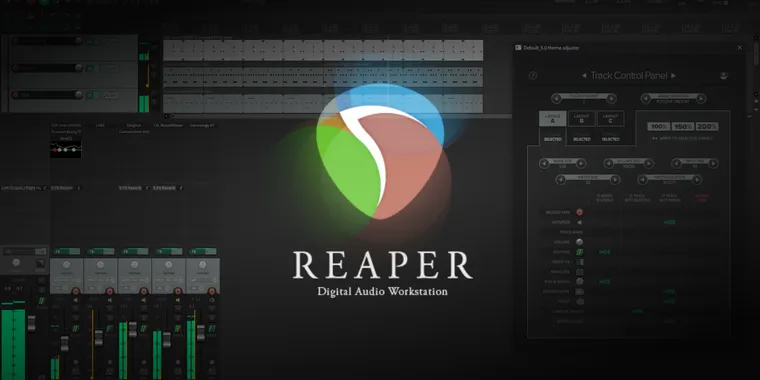Select the top MIDI item in the arrange view
This screenshot has width=760, height=380.
[x=323, y=50]
